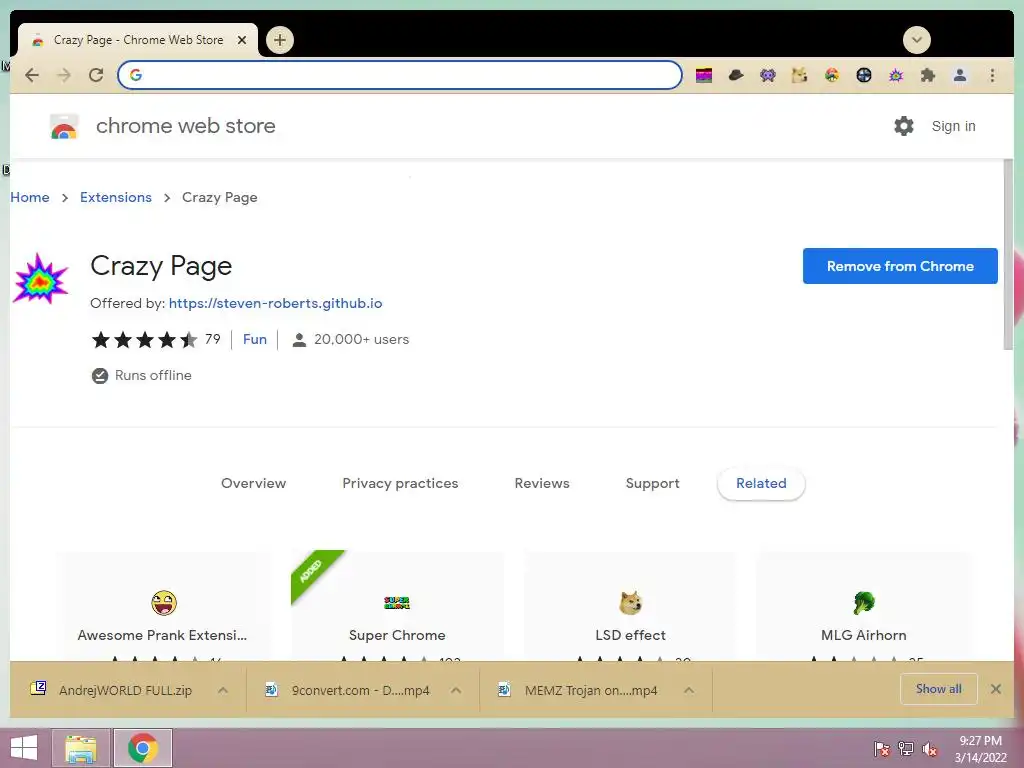Click the browser forward arrow
This screenshot has width=1024, height=768.
click(x=63, y=75)
